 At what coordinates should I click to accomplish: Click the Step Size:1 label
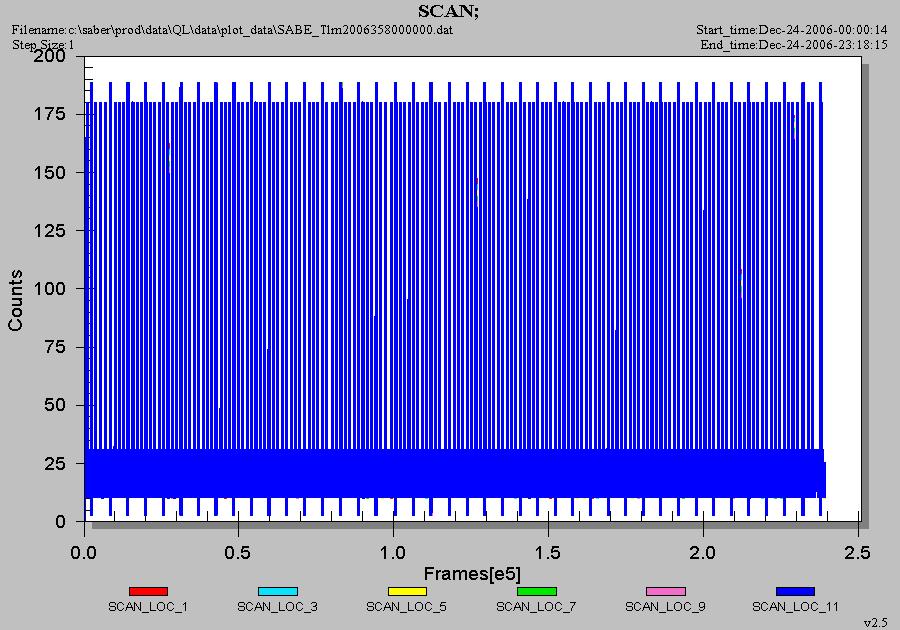click(x=43, y=45)
